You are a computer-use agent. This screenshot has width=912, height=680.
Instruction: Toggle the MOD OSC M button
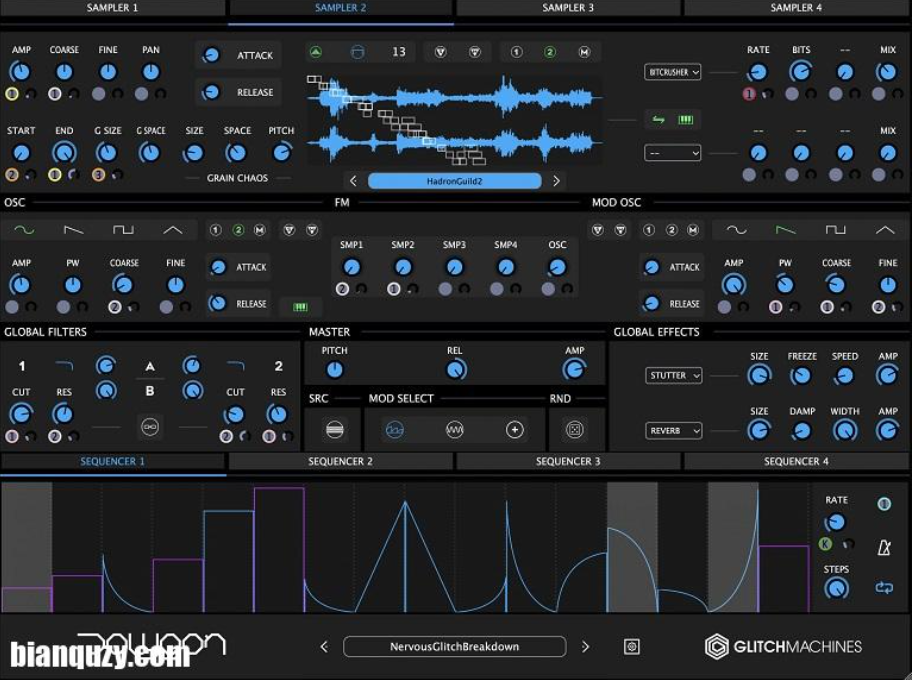tap(693, 230)
